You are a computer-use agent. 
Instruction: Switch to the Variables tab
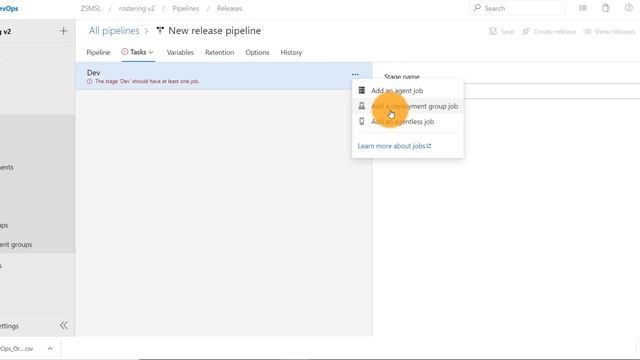tap(180, 52)
